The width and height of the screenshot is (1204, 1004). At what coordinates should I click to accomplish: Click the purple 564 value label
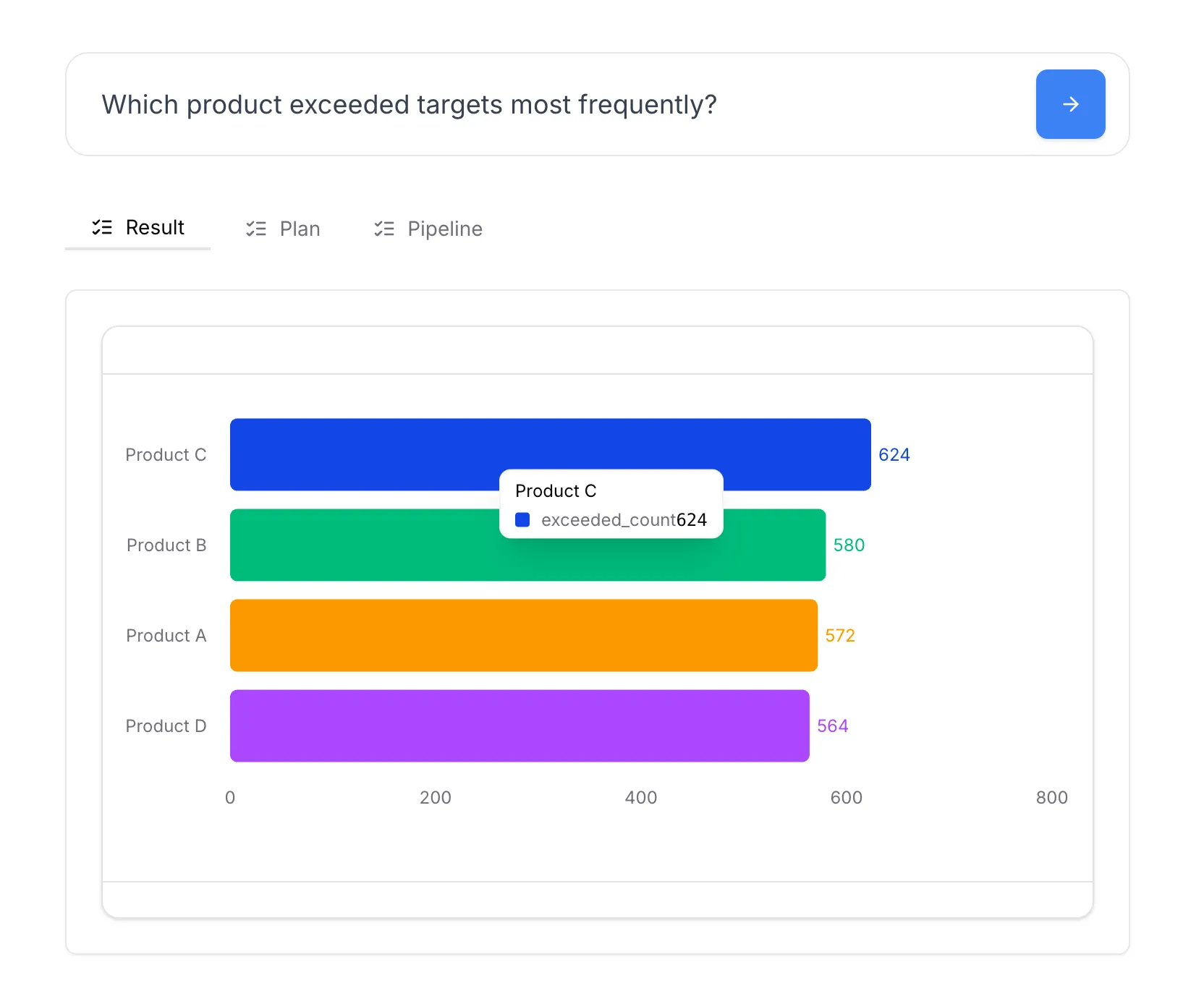point(832,726)
